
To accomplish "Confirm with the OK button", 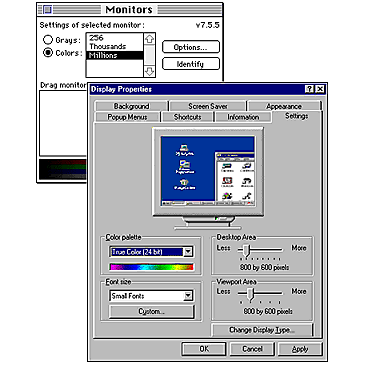I will 204,349.
